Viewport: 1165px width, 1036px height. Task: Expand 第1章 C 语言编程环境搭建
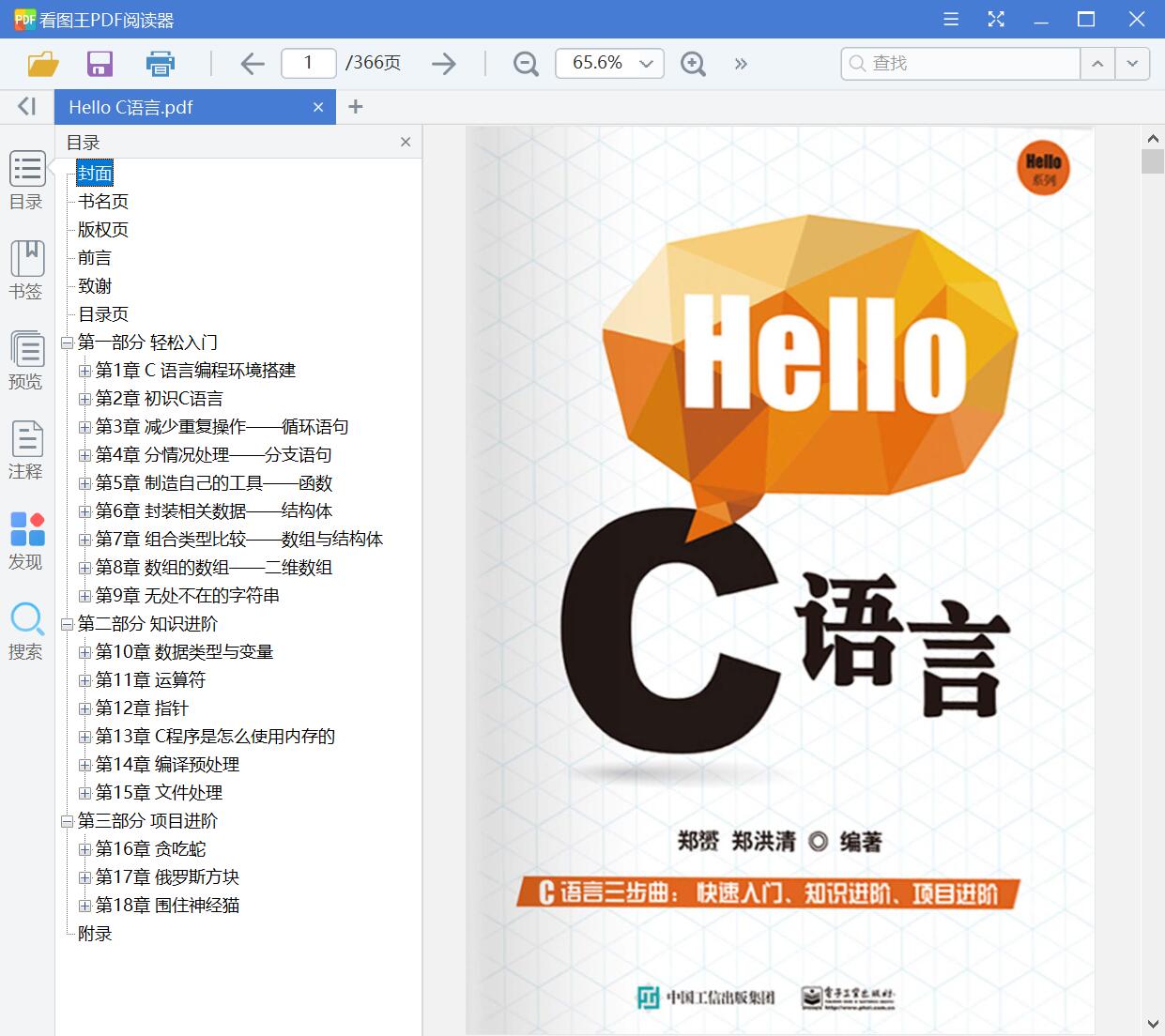pos(84,371)
